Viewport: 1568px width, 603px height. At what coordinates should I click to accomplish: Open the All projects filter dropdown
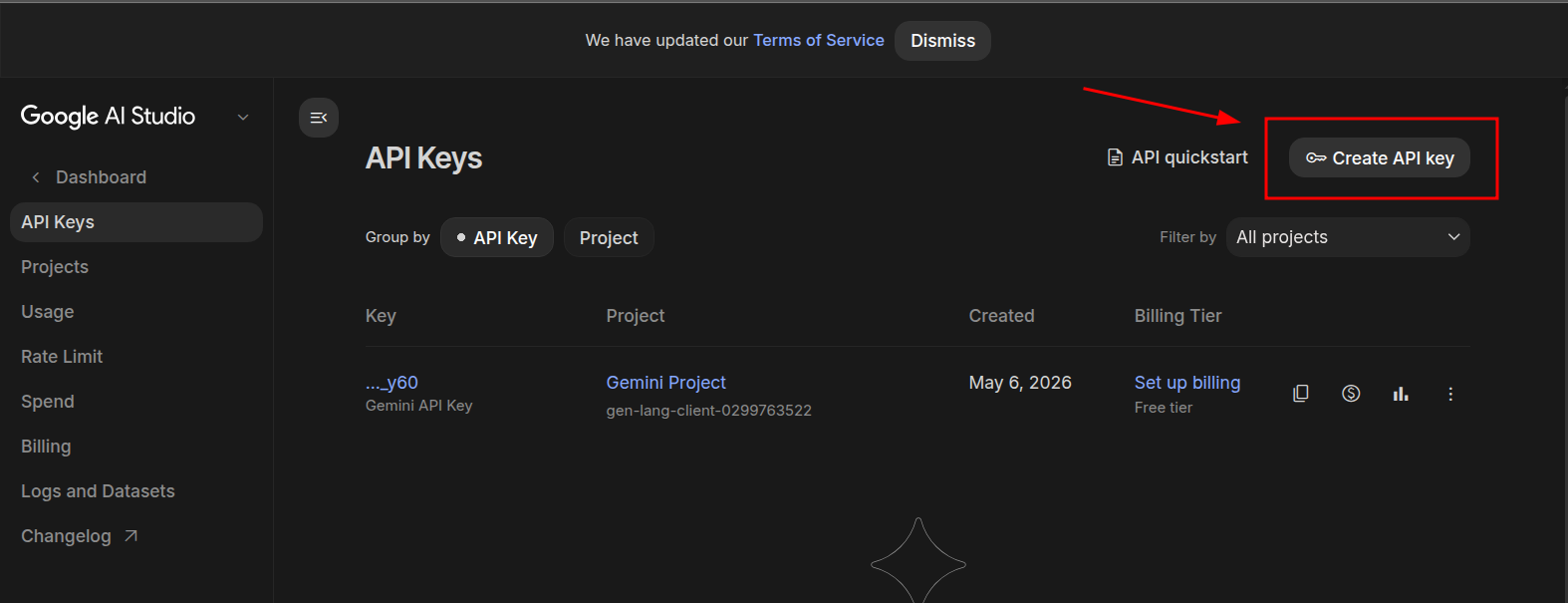(1348, 237)
